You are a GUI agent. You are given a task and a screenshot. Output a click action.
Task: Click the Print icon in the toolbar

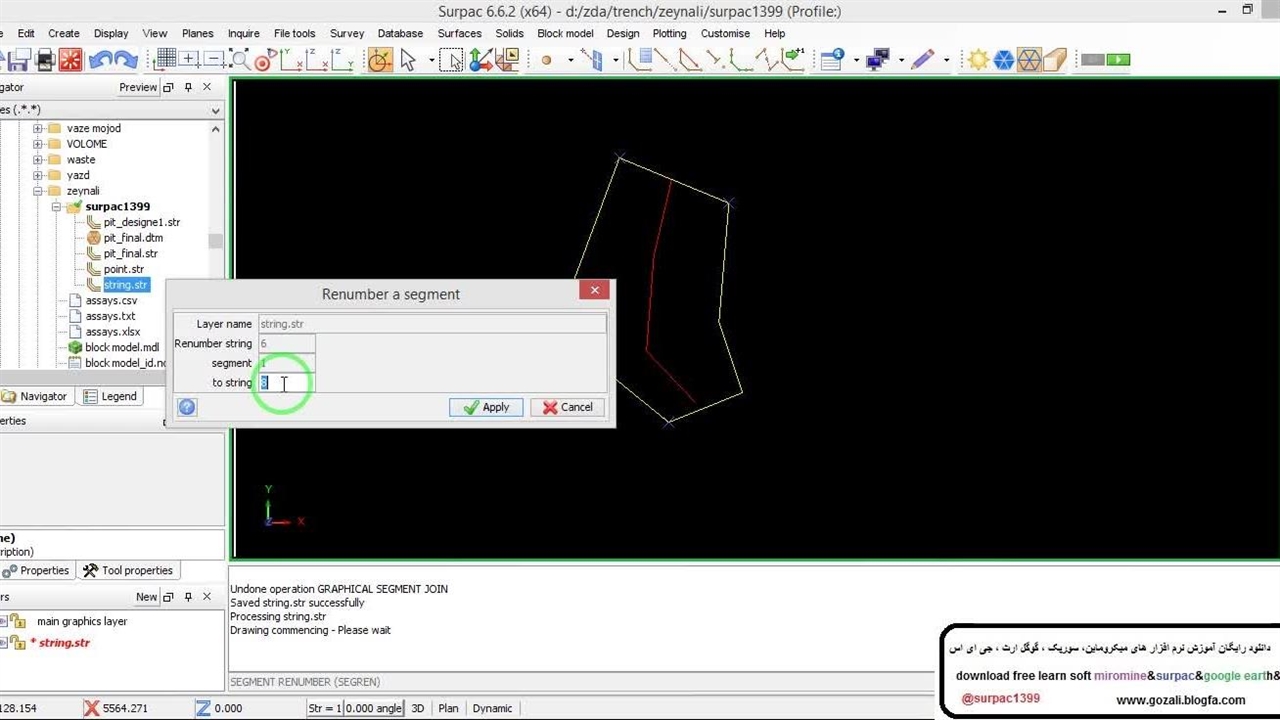tap(45, 60)
